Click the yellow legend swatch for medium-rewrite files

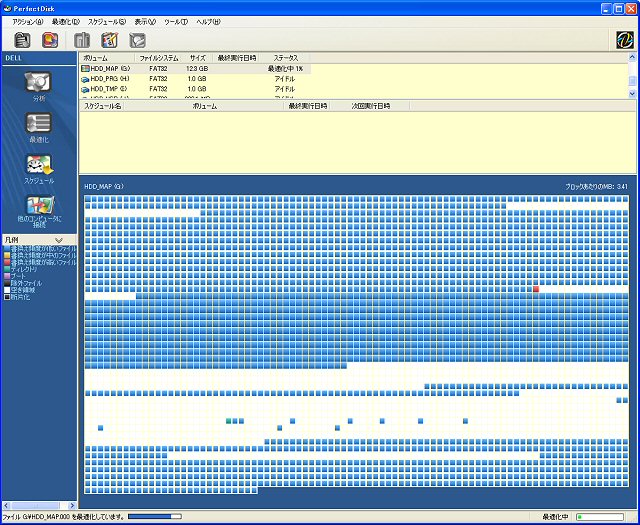7,256
